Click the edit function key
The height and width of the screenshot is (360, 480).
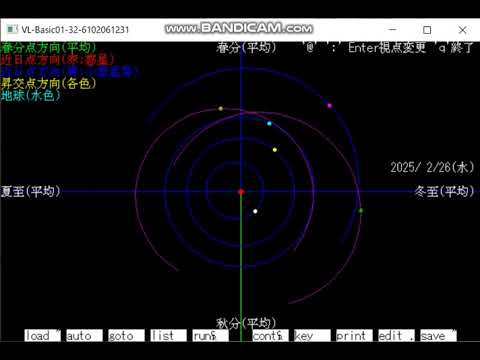coord(396,335)
